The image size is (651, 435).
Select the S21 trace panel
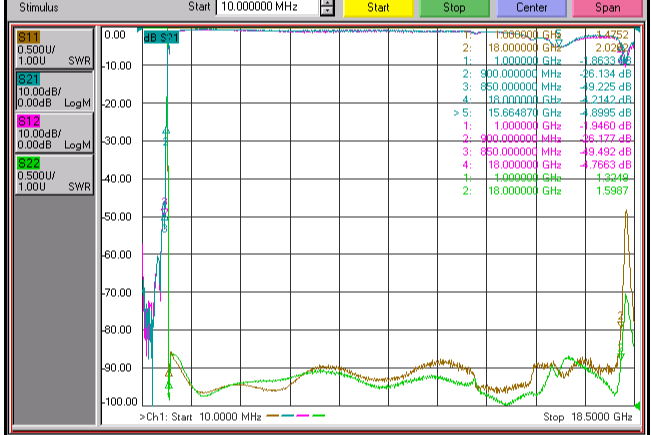click(54, 90)
